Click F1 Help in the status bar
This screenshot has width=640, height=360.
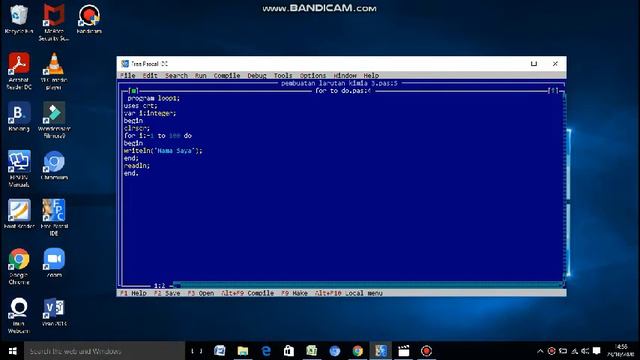[x=133, y=293]
